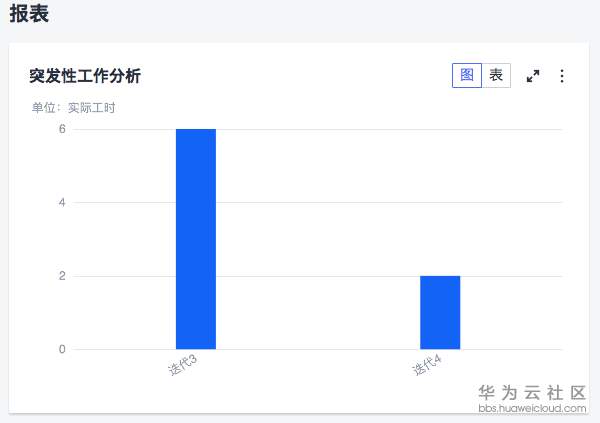Click the y-axis value 4
Image resolution: width=600 pixels, height=423 pixels.
click(62, 203)
